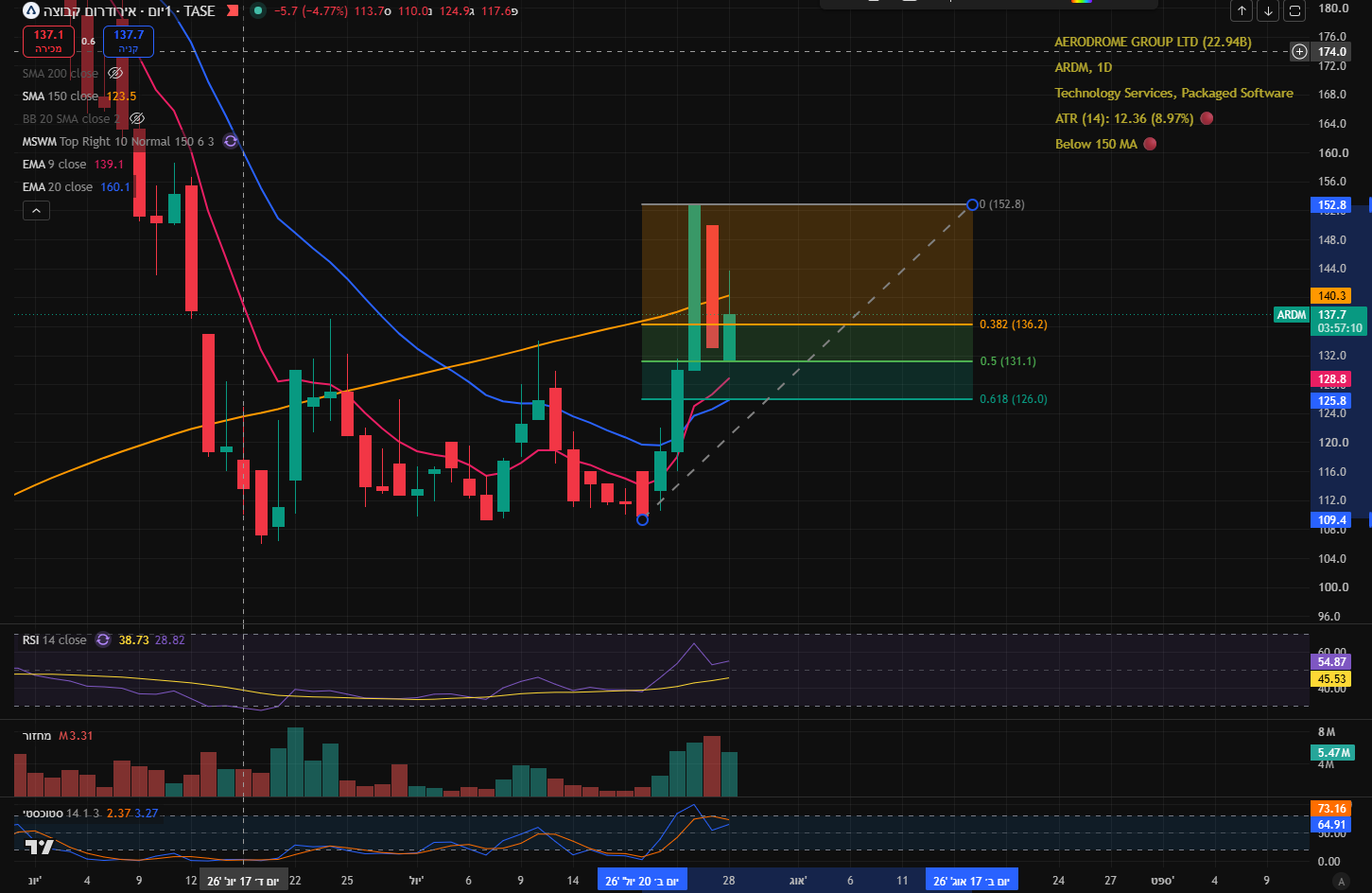This screenshot has height=893, width=1372.
Task: Click the plus icon at price 174.0
Action: 1300,52
